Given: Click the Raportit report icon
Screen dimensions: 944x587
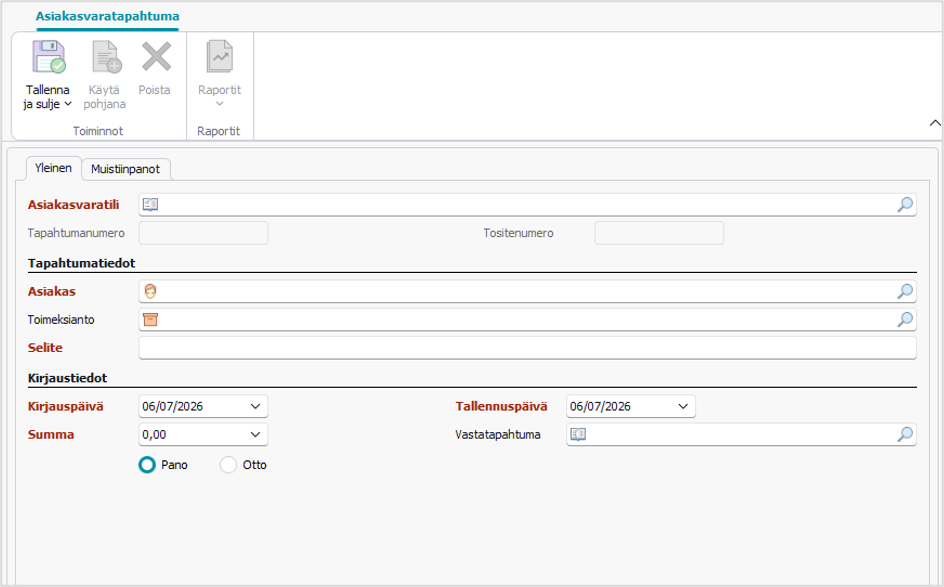Looking at the screenshot, I should pos(220,57).
